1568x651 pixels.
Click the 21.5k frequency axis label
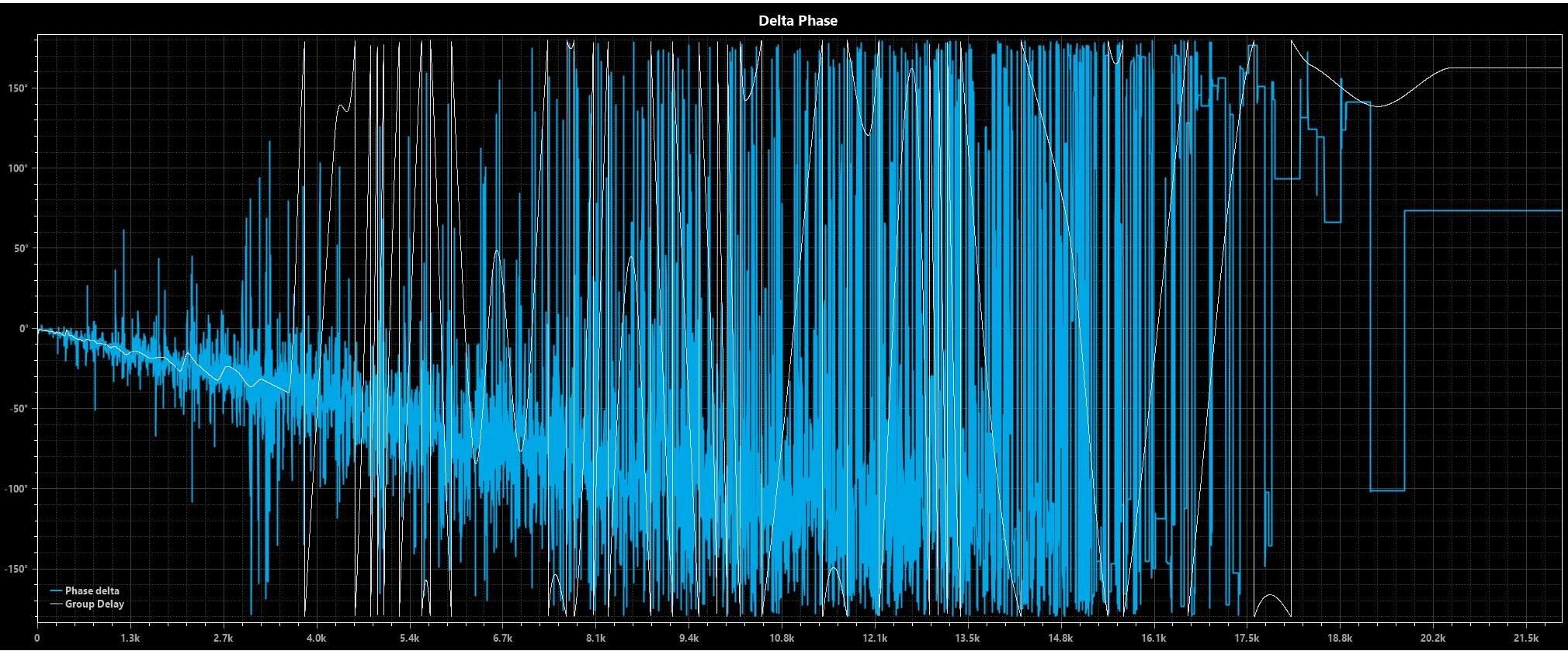(1526, 639)
